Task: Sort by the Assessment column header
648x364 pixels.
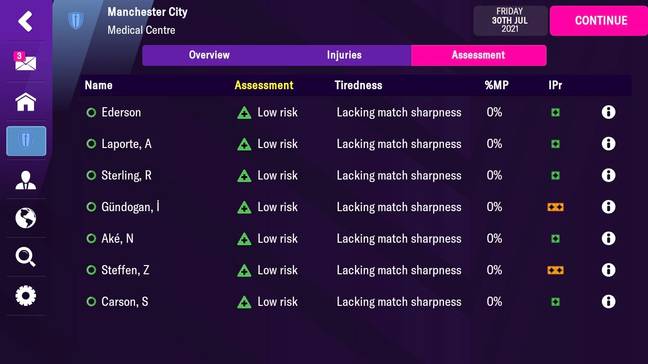Action: (264, 86)
